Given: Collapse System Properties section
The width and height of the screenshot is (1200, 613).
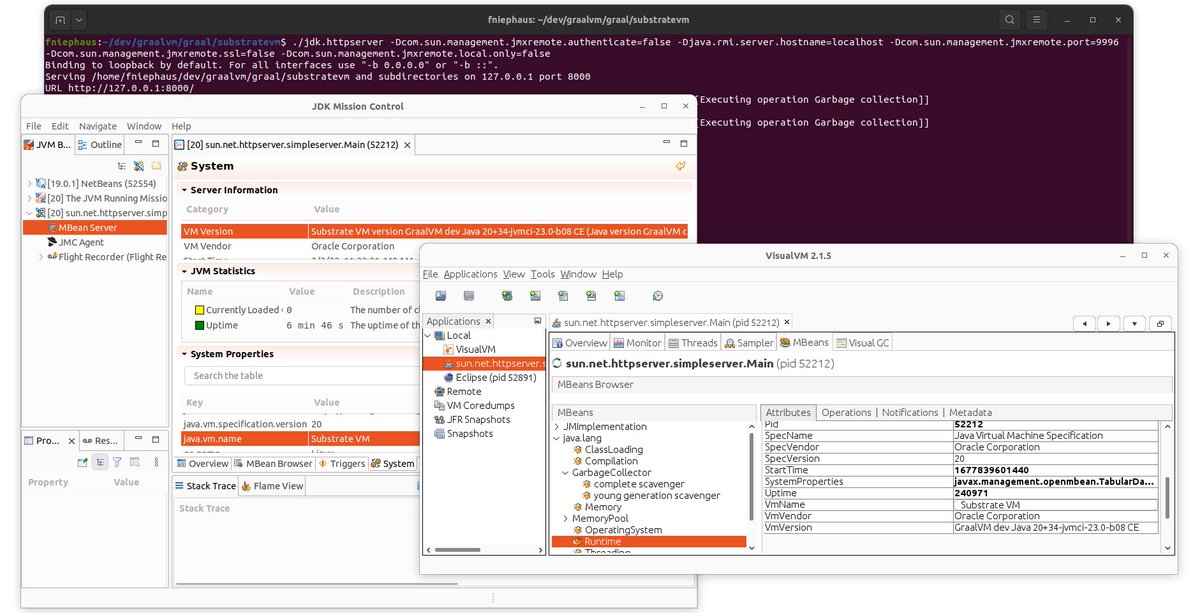Looking at the screenshot, I should click(x=185, y=354).
